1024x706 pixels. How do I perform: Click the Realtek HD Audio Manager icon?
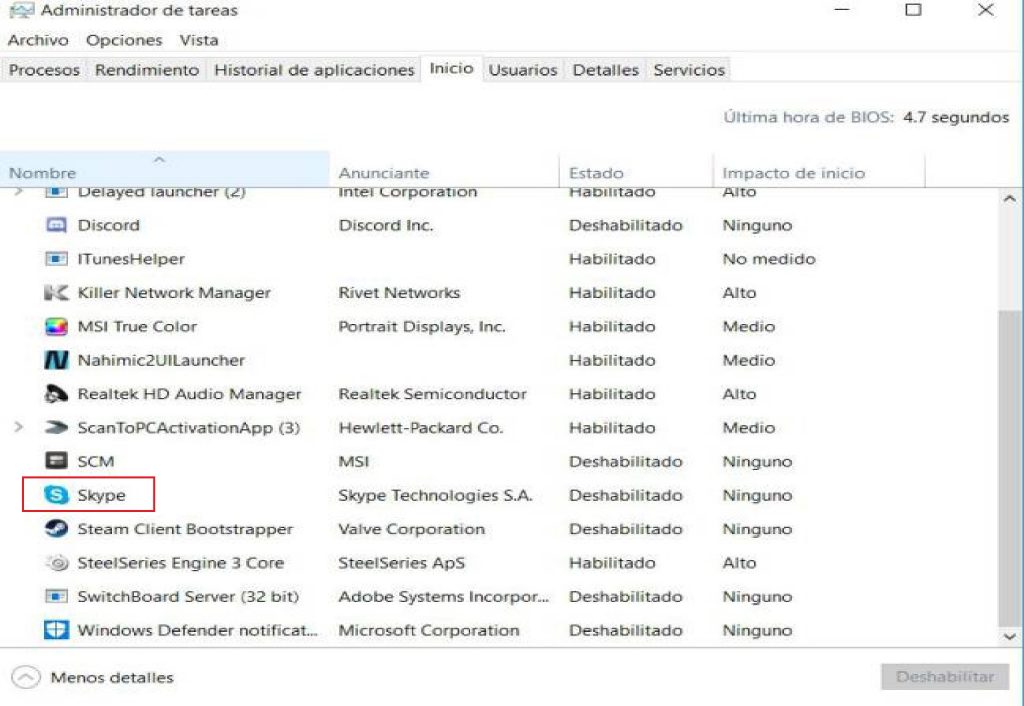(56, 394)
